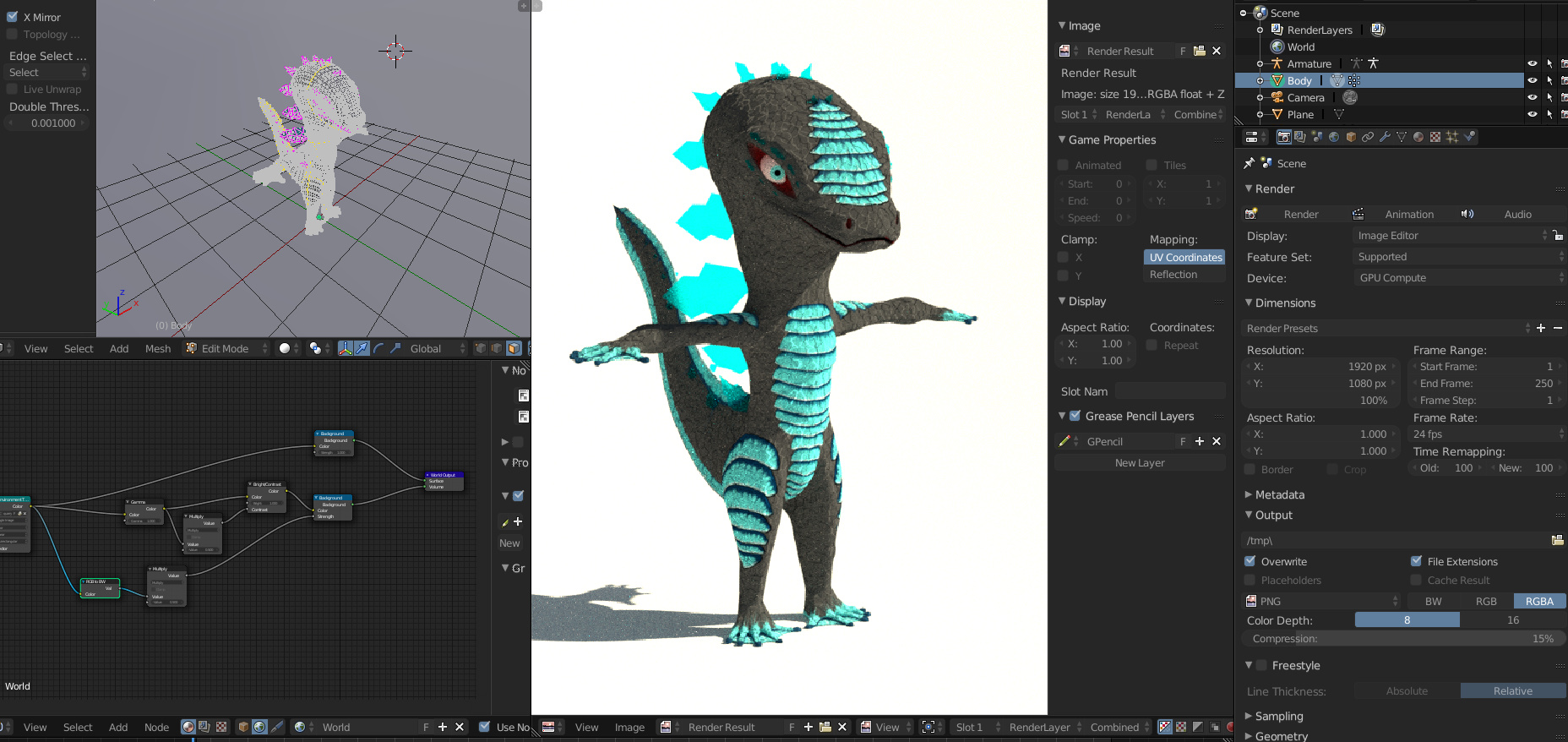Open Node menu in node editor
Image resolution: width=1568 pixels, height=742 pixels.
coord(156,727)
